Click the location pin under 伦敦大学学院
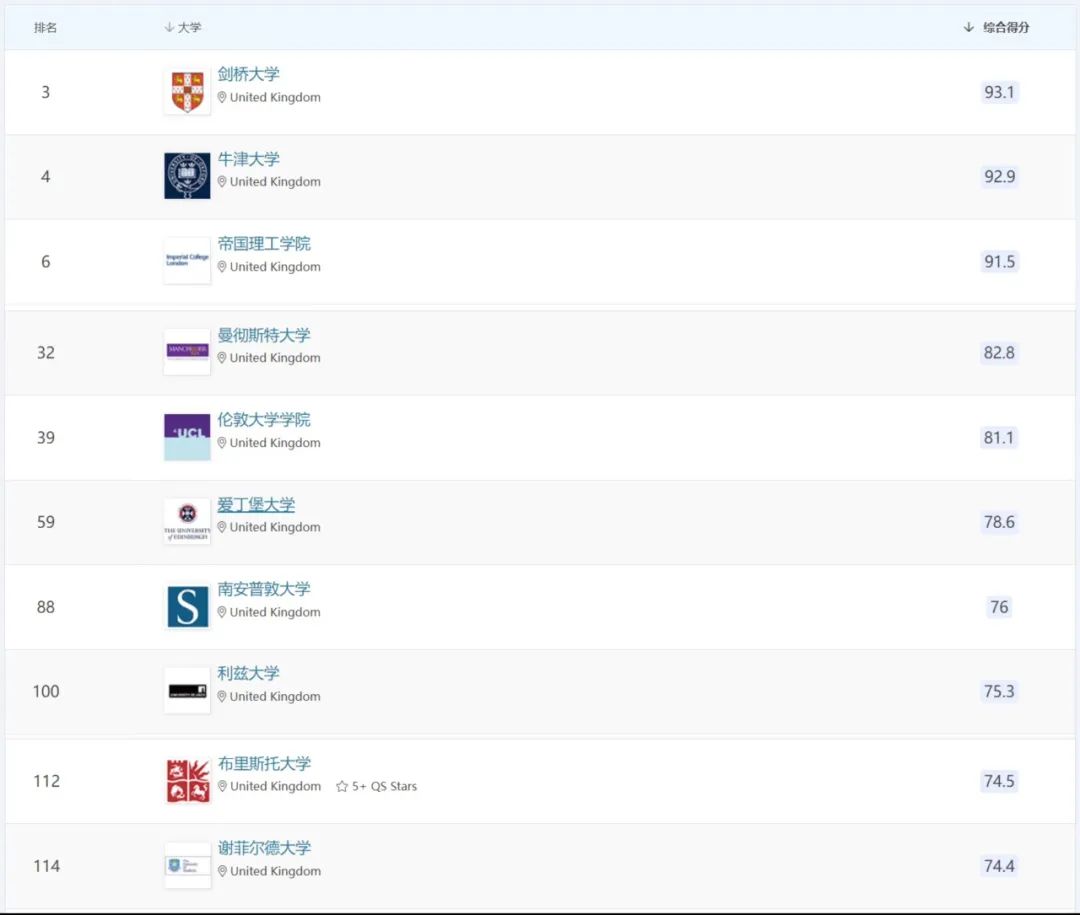The width and height of the screenshot is (1080, 915). (222, 442)
